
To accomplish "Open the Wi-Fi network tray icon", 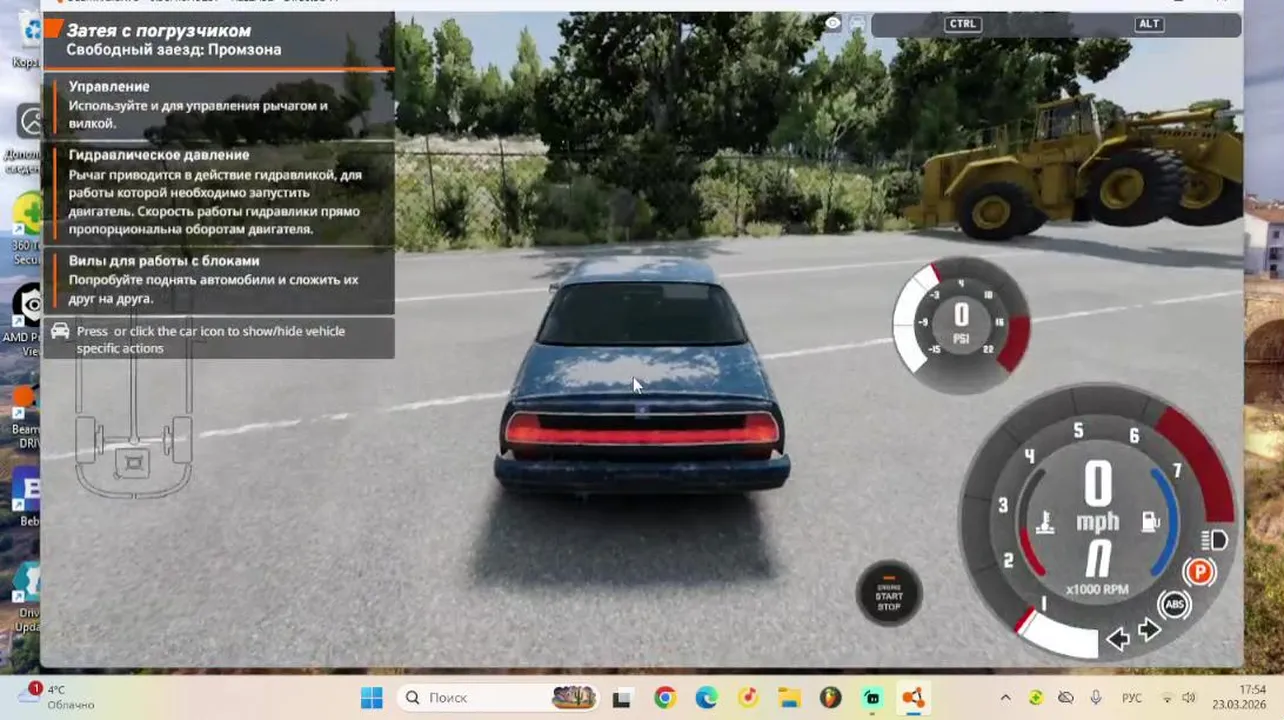I will pyautogui.click(x=1167, y=697).
